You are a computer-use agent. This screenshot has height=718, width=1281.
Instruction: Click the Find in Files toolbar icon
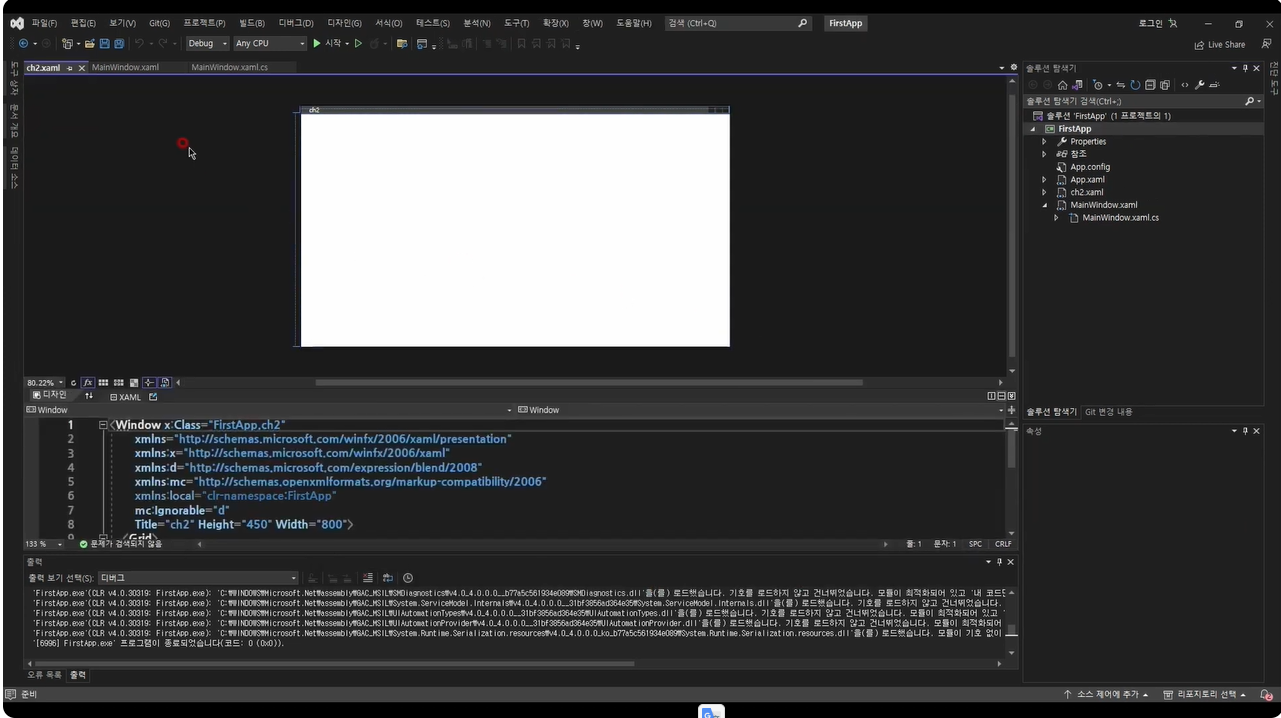click(401, 44)
